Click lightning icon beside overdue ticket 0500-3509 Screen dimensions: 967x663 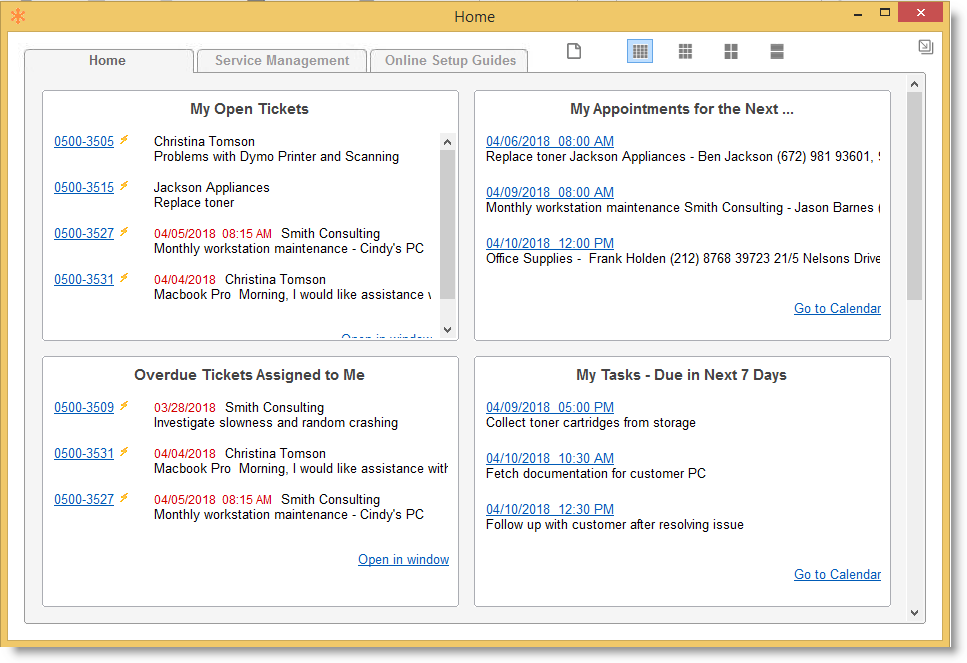click(x=124, y=407)
